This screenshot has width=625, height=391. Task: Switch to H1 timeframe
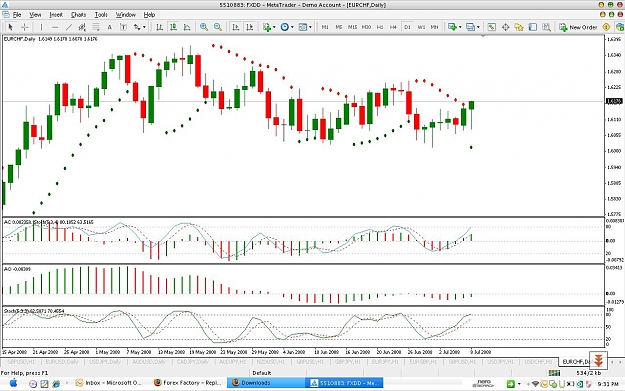click(380, 27)
